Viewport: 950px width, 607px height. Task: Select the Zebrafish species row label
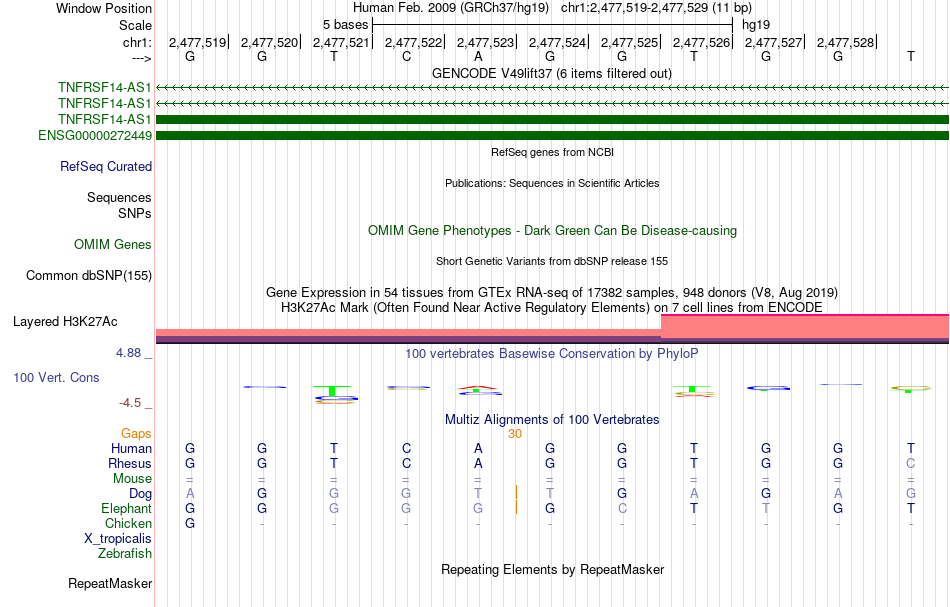[x=125, y=553]
